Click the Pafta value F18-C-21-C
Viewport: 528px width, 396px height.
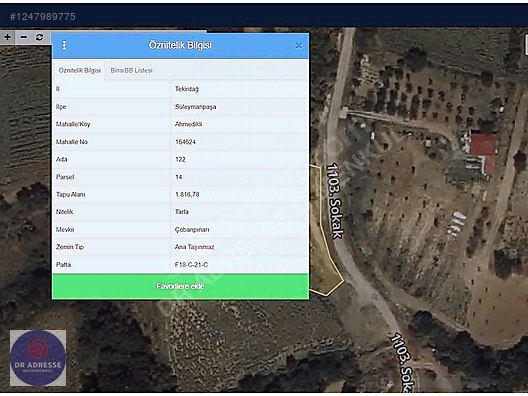point(191,265)
